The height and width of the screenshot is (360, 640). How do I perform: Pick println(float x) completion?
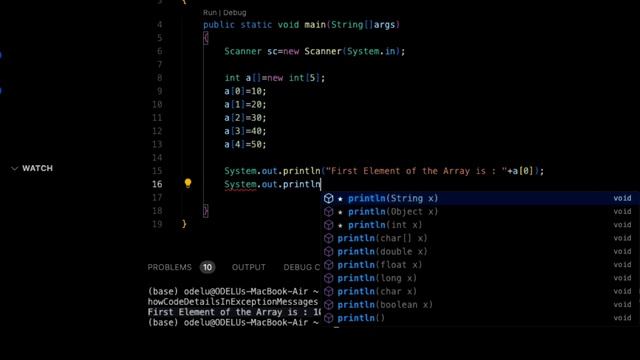click(480, 265)
